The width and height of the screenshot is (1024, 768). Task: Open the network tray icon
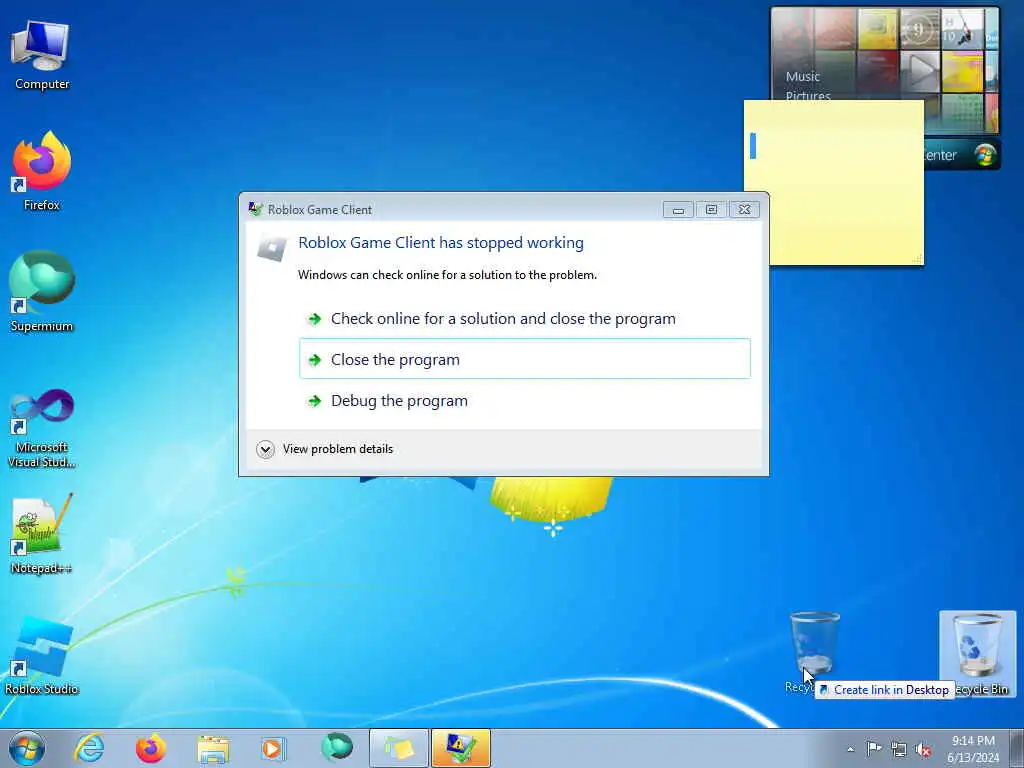click(x=899, y=750)
